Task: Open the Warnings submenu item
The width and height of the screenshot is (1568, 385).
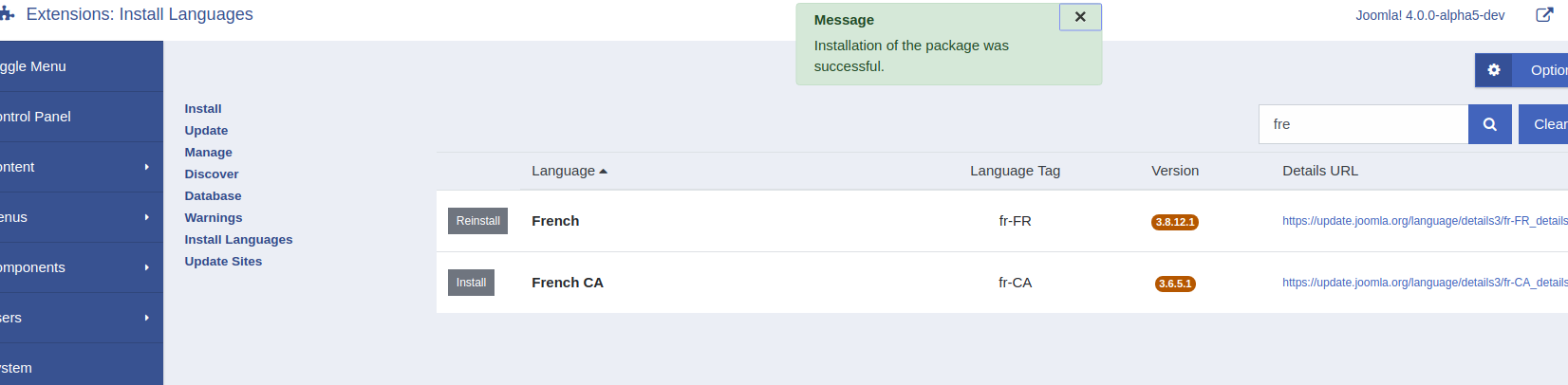Action: click(x=214, y=218)
